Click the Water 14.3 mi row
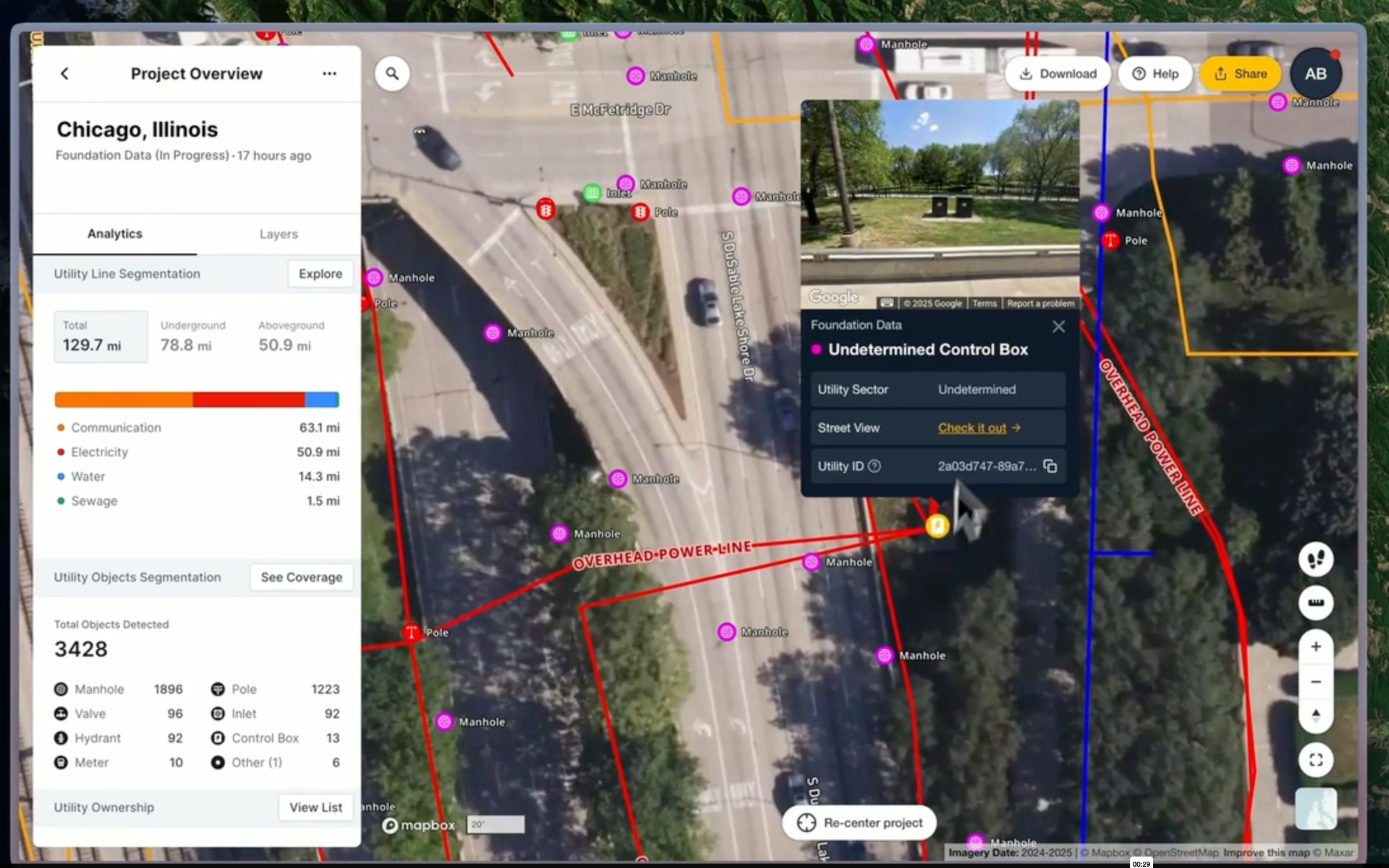Image resolution: width=1389 pixels, height=868 pixels. [x=197, y=477]
